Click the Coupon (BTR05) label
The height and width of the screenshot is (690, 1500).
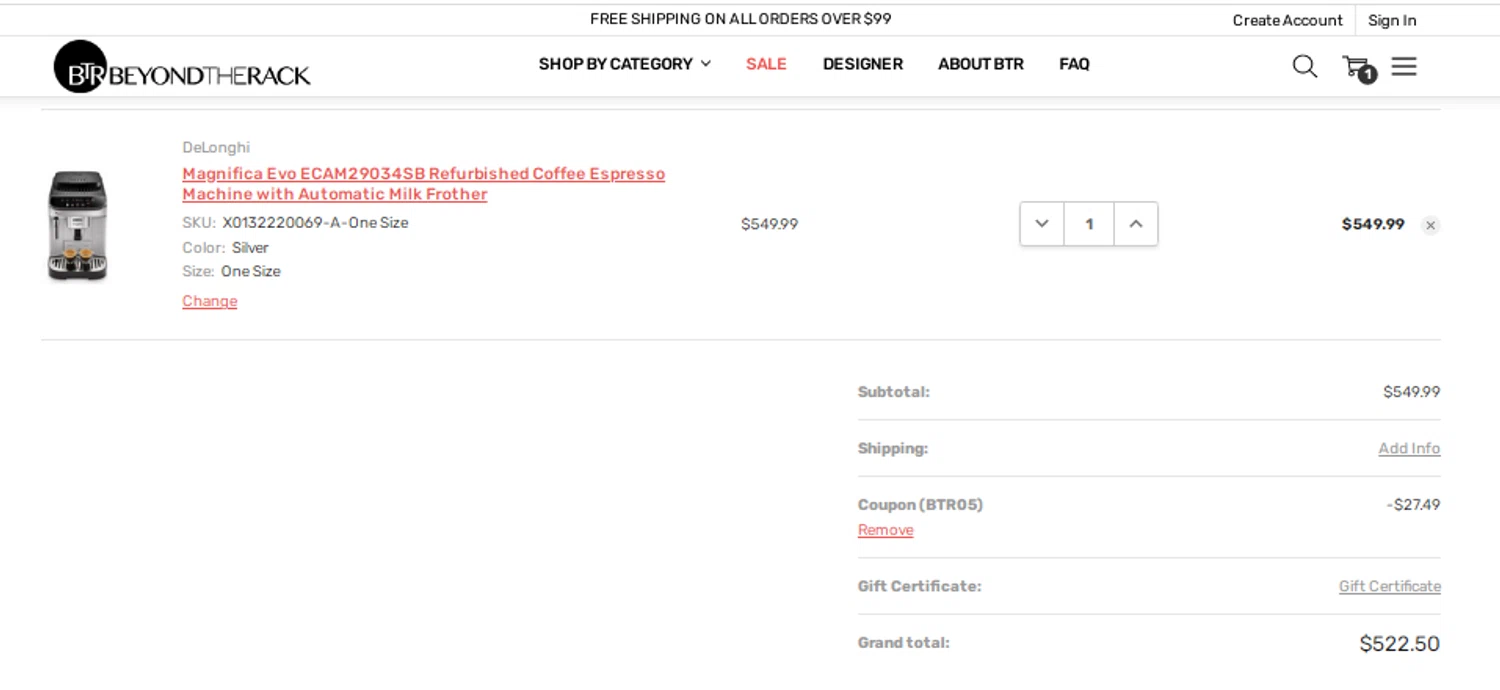point(920,505)
